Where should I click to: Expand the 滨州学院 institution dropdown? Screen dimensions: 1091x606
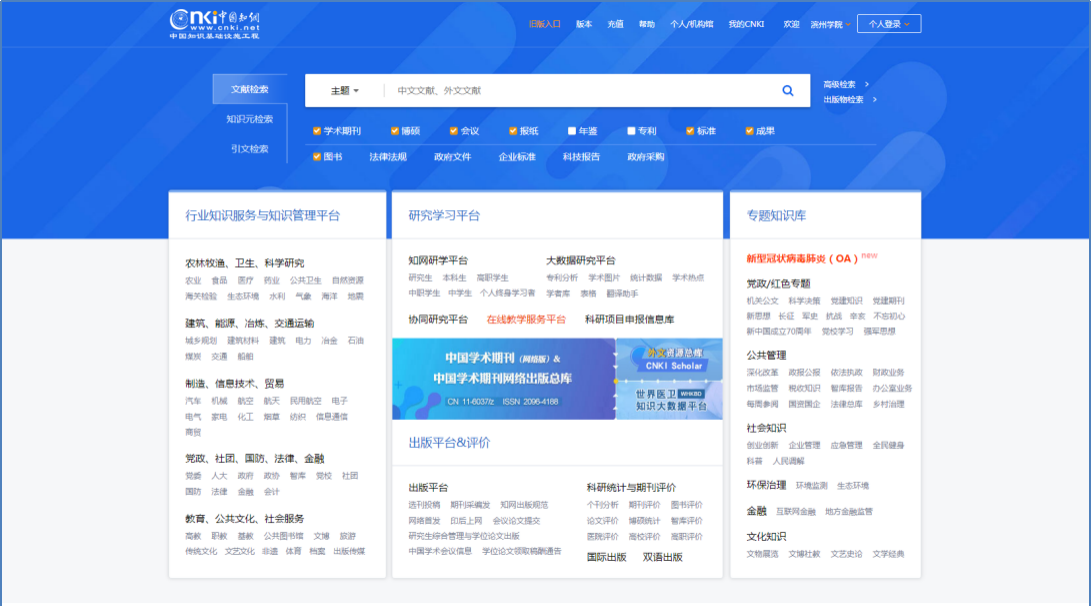pos(830,24)
